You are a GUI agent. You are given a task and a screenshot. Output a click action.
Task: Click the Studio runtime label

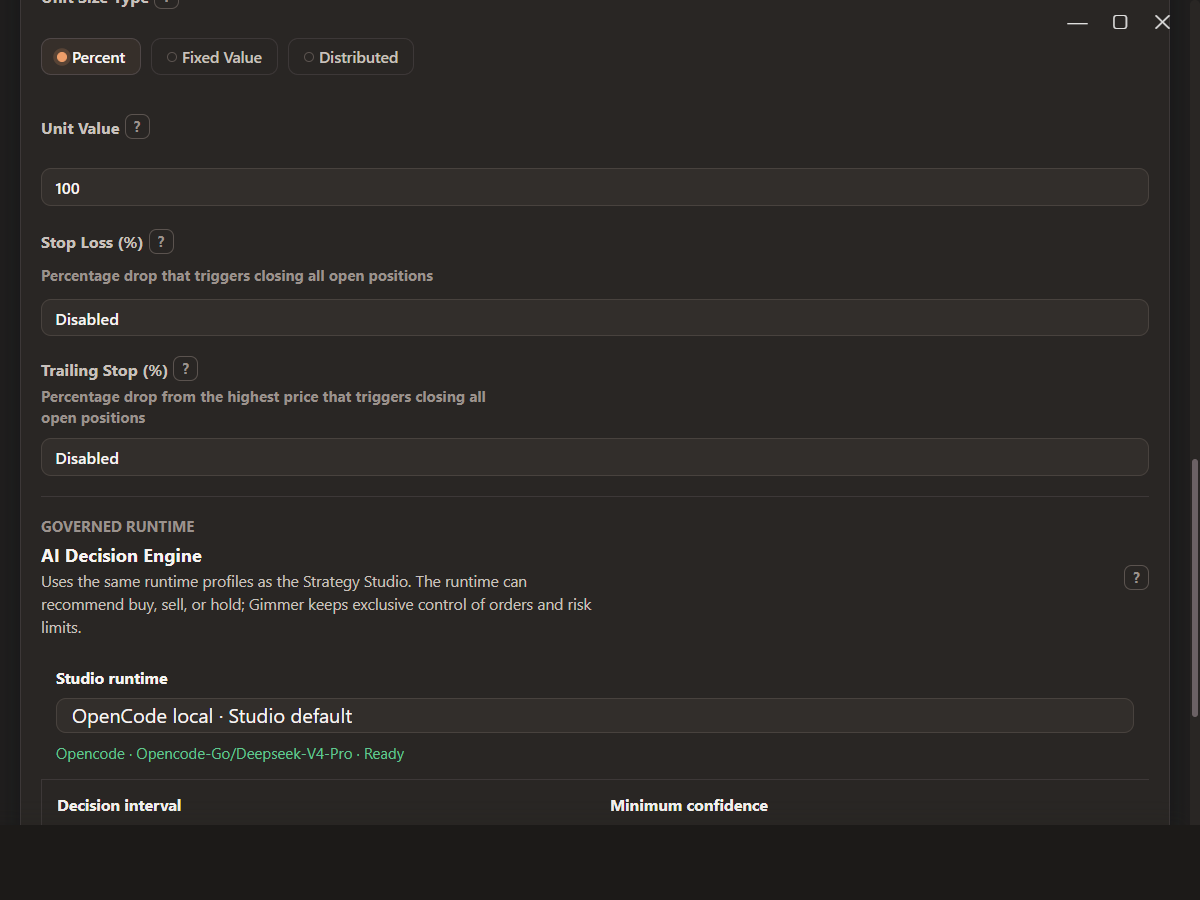tap(112, 679)
